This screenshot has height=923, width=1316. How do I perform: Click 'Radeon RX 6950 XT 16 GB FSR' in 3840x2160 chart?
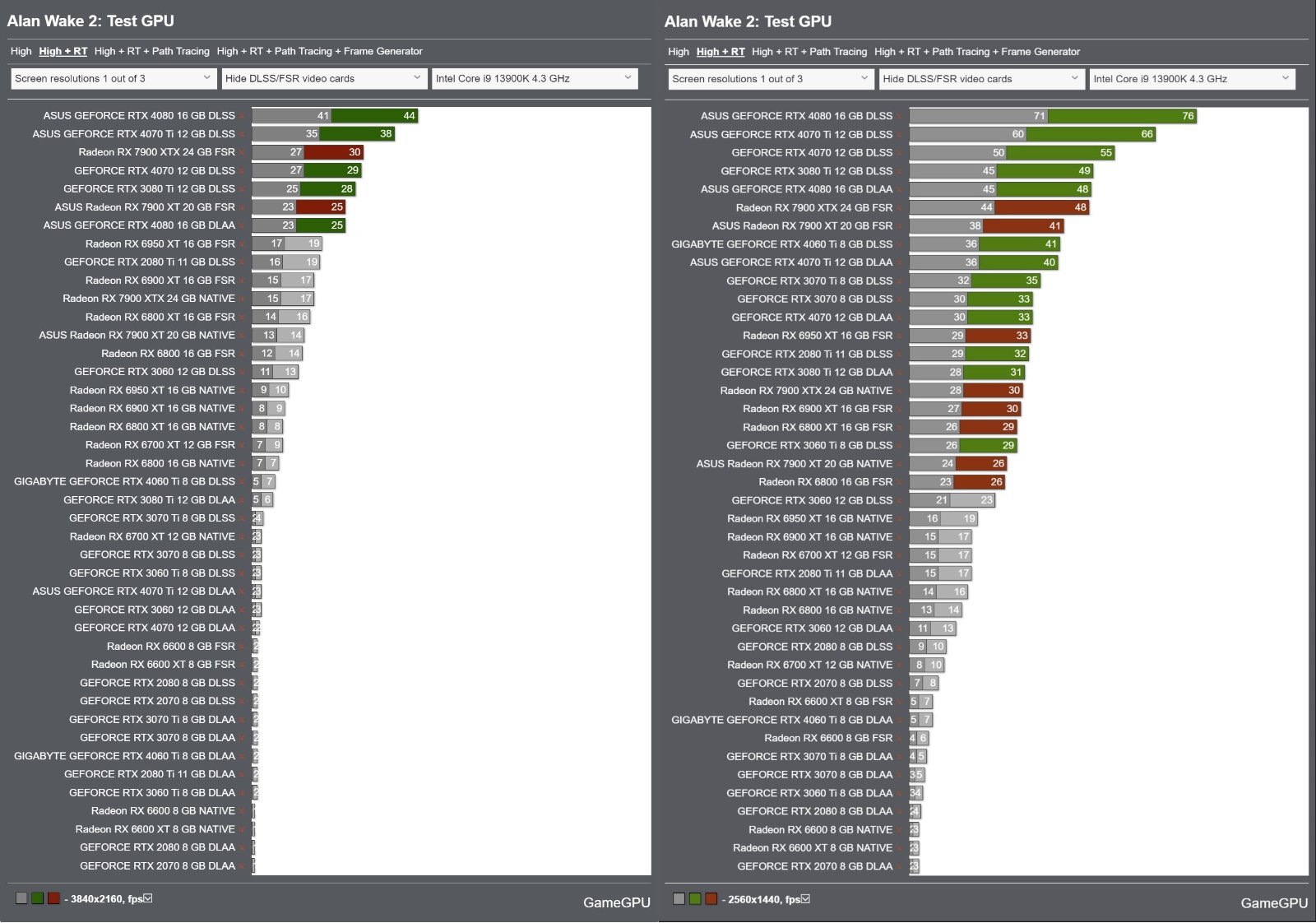point(160,244)
